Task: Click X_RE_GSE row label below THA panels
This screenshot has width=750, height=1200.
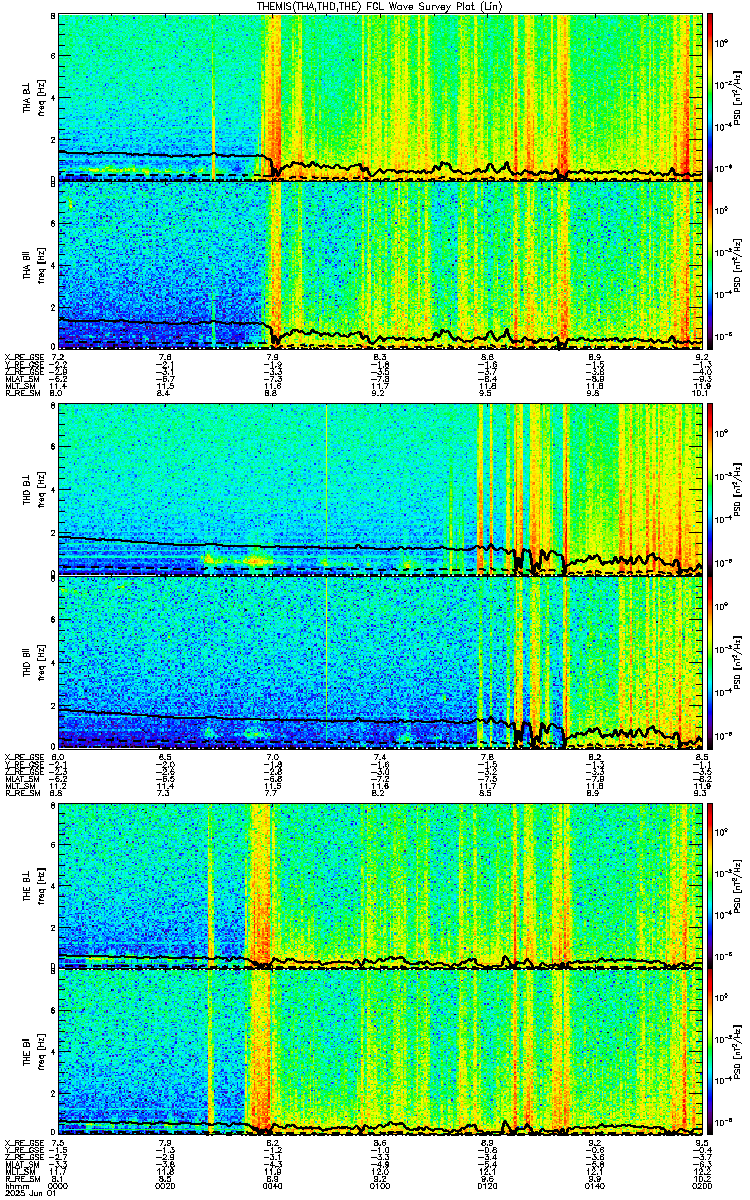Action: (23, 357)
